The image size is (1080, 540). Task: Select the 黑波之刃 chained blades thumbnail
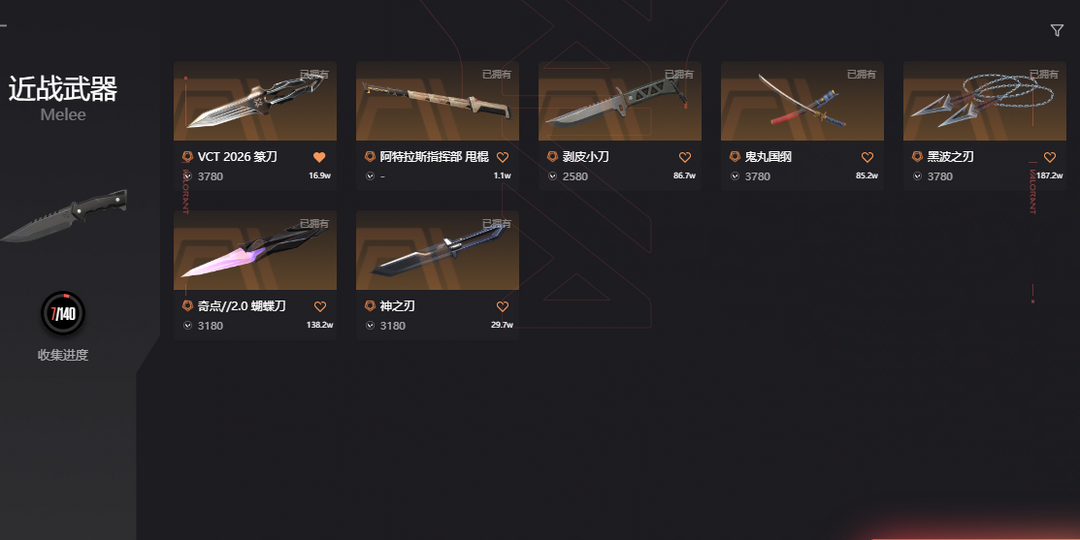985,101
